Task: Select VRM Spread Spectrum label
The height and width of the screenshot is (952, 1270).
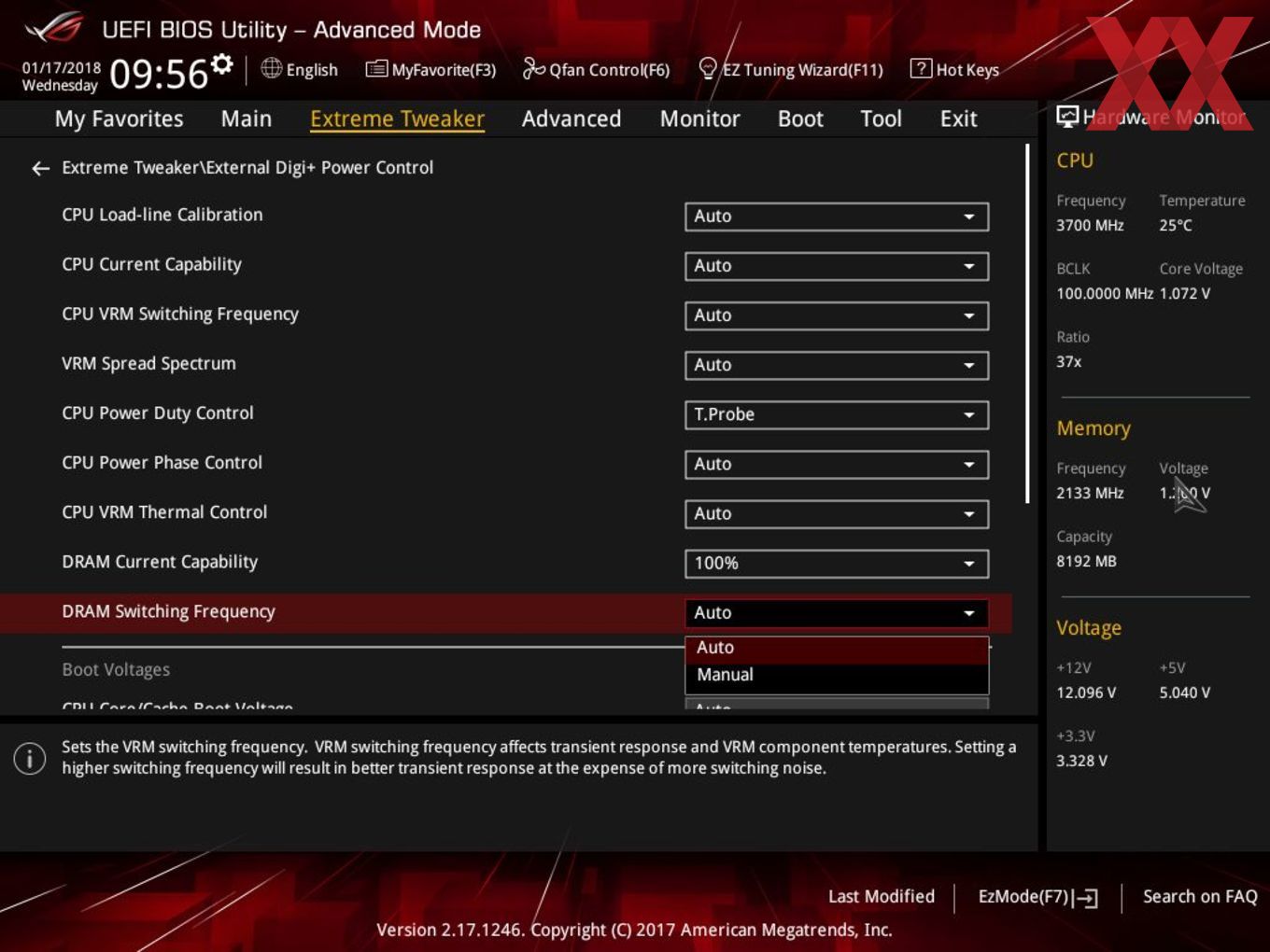Action: 148,363
